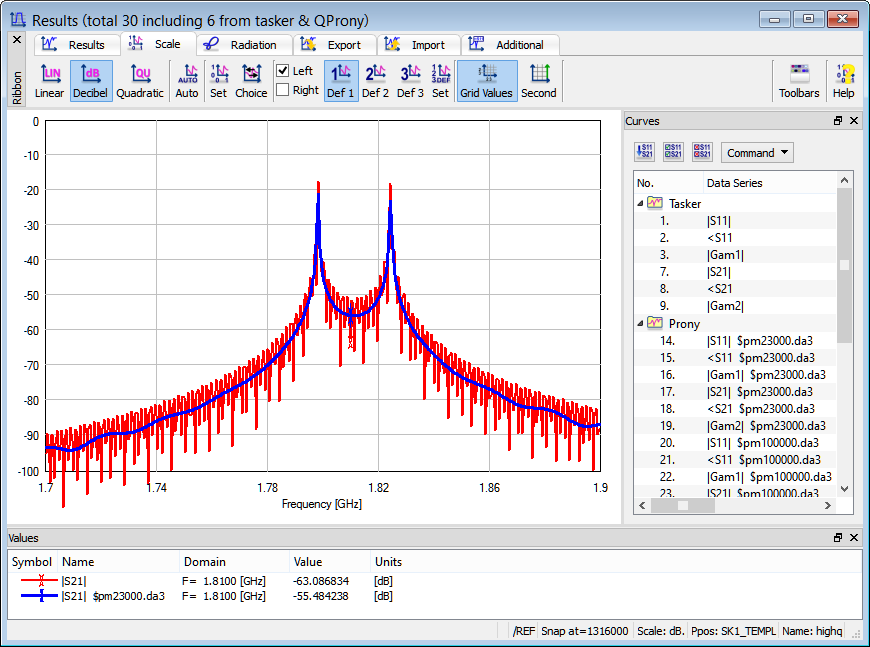
Task: Switch to the Radiation tab
Action: [x=243, y=45]
